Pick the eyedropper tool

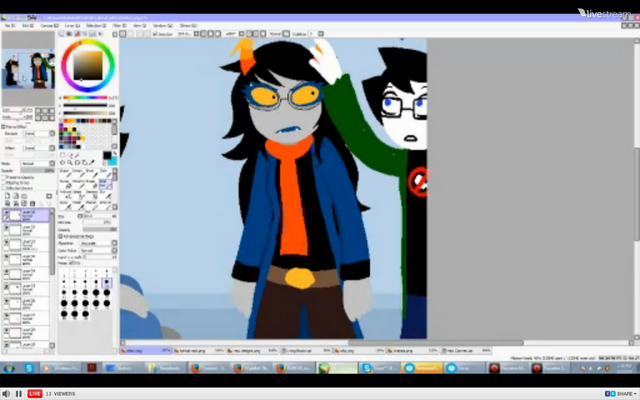[x=92, y=162]
